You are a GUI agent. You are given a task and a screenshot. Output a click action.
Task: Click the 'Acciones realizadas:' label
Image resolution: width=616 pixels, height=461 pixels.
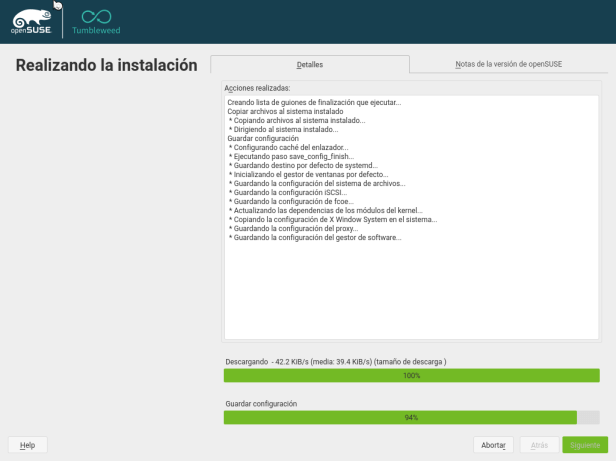click(257, 88)
